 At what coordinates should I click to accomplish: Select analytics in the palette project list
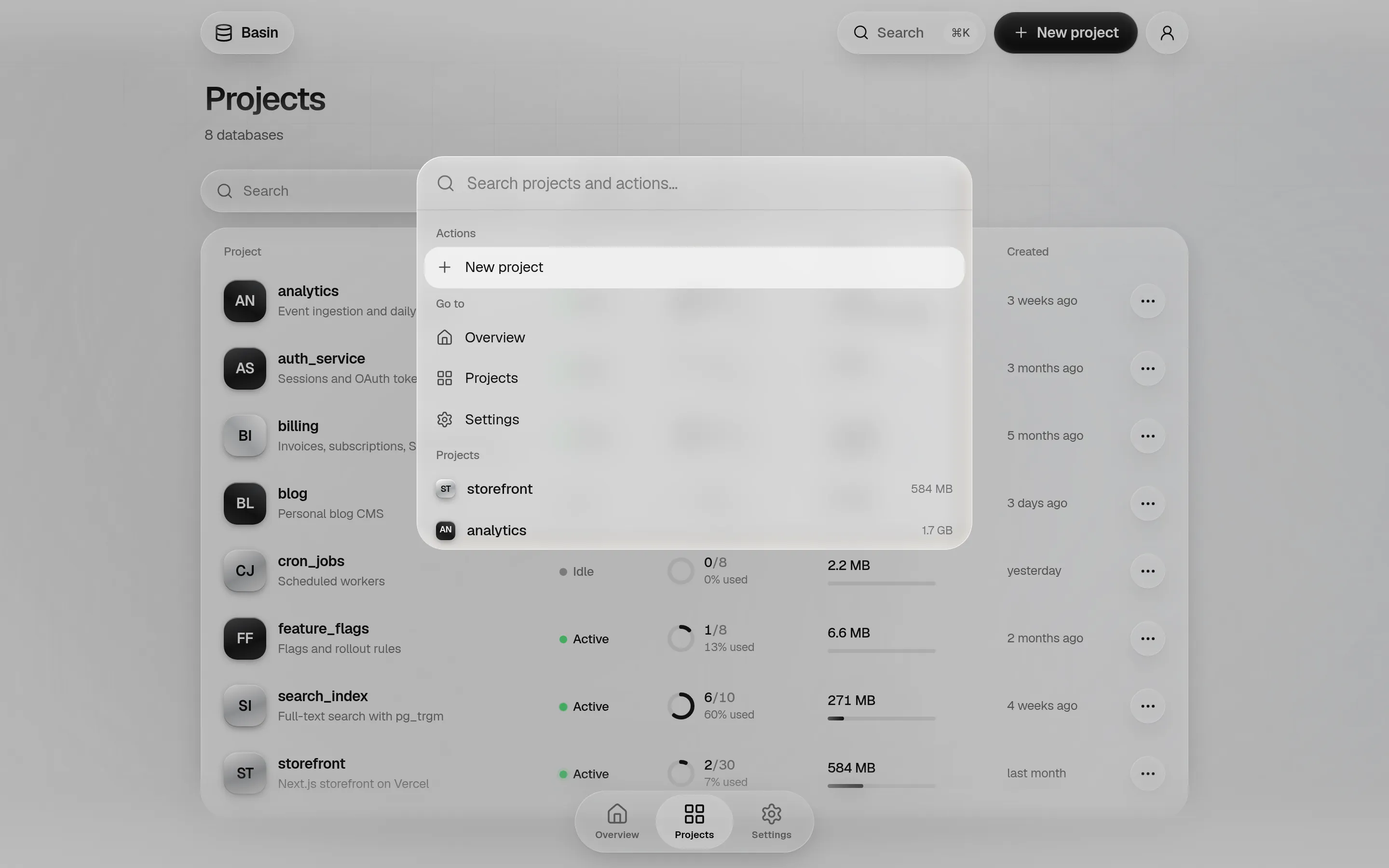(x=694, y=530)
